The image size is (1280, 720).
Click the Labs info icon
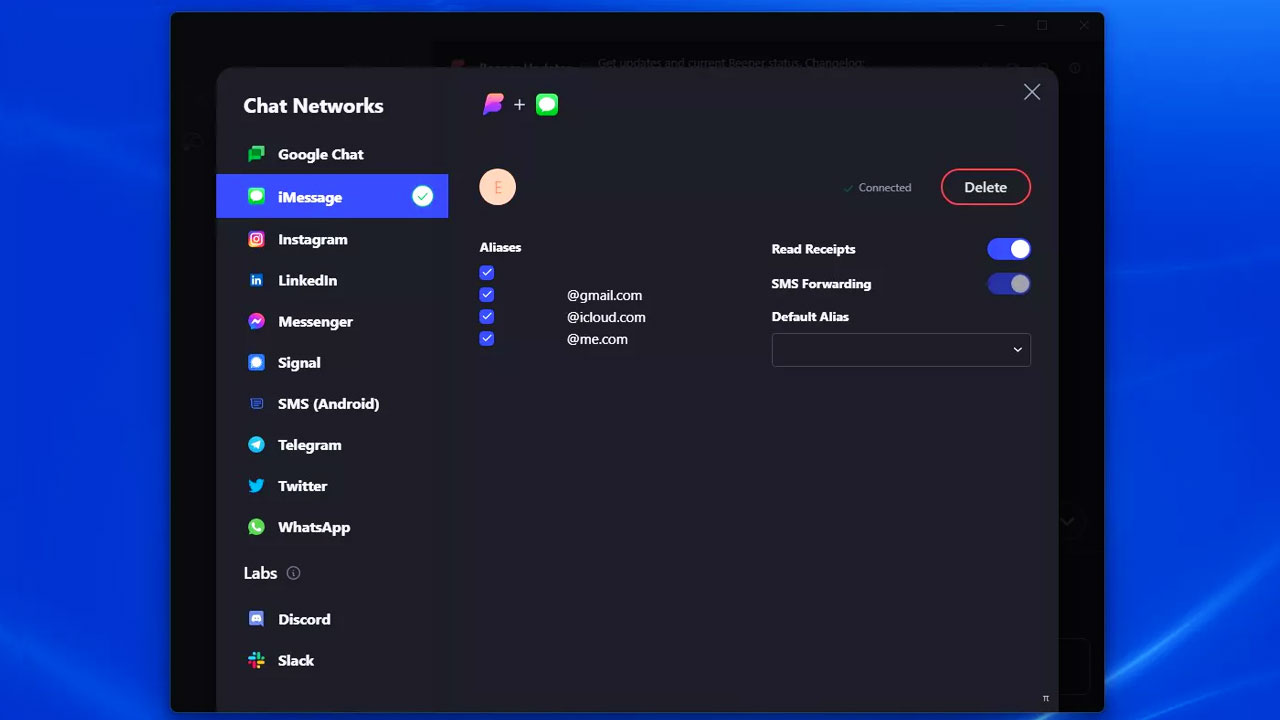coord(293,573)
